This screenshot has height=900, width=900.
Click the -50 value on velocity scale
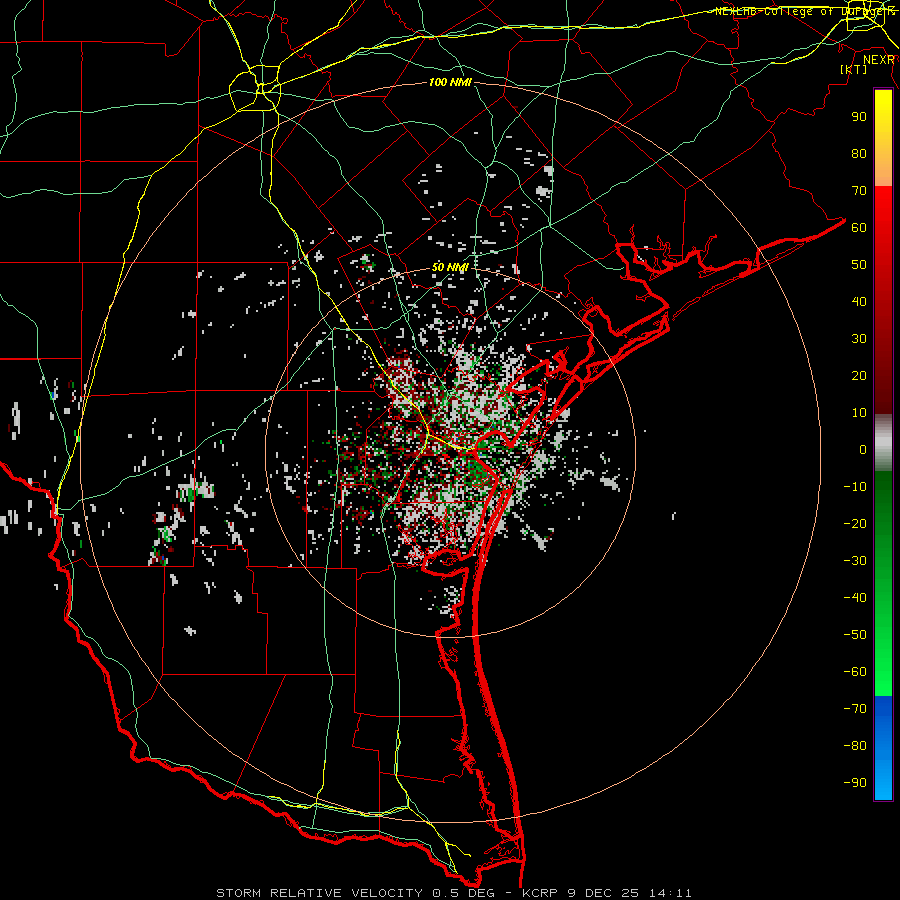pyautogui.click(x=855, y=635)
